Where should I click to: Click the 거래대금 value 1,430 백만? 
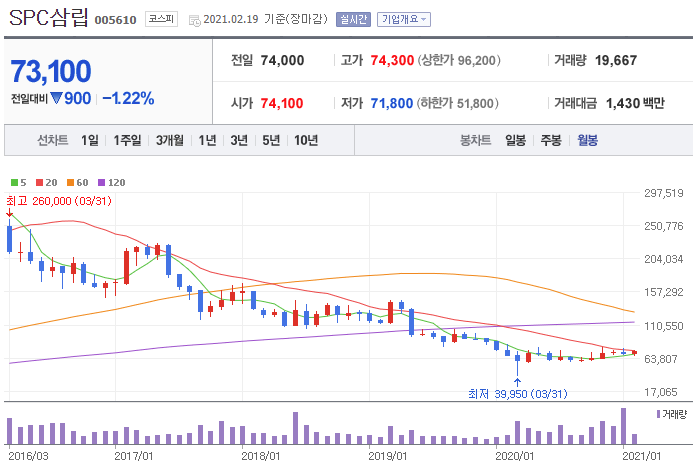point(635,103)
